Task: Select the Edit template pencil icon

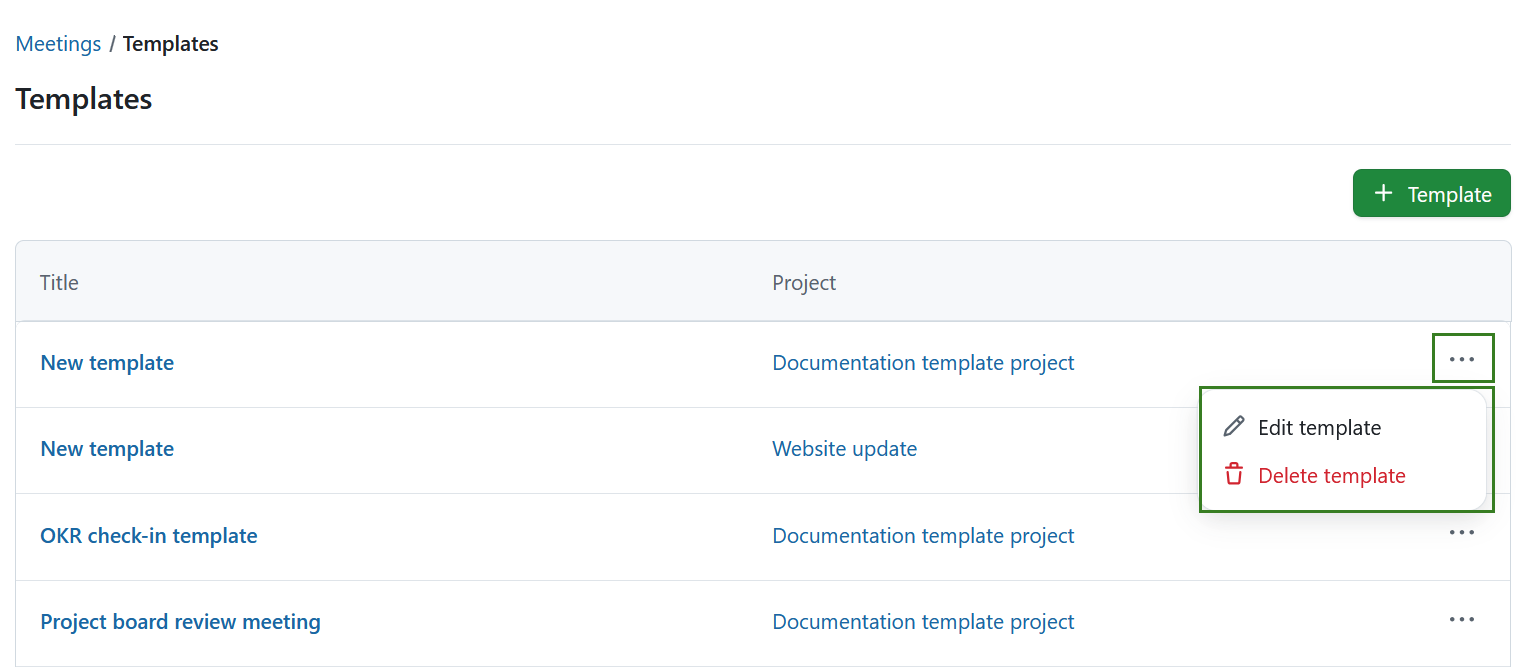Action: tap(1234, 426)
